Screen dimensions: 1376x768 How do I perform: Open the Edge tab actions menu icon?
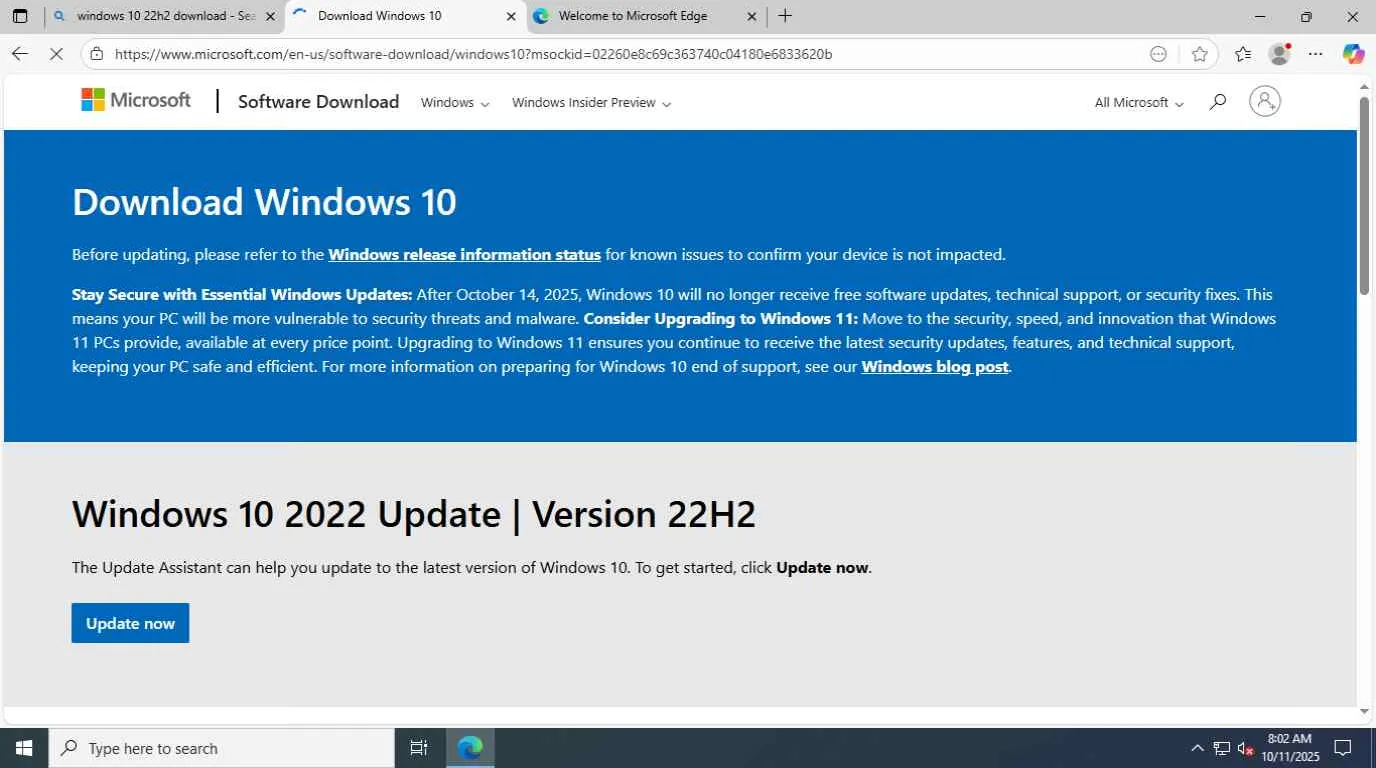coord(20,16)
